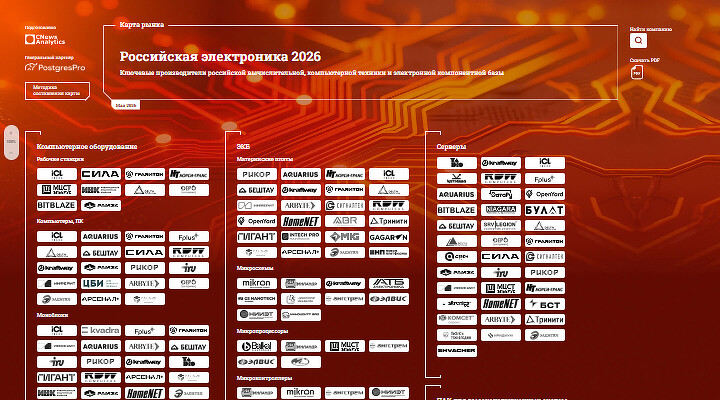The height and width of the screenshot is (400, 720).
Task: Select Рикор logo under Материнские платы
Action: coord(257,174)
